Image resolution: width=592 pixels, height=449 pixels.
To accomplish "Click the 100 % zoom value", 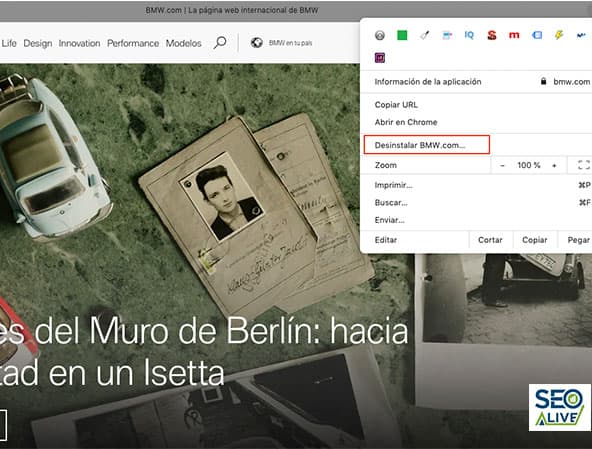I will pos(529,165).
